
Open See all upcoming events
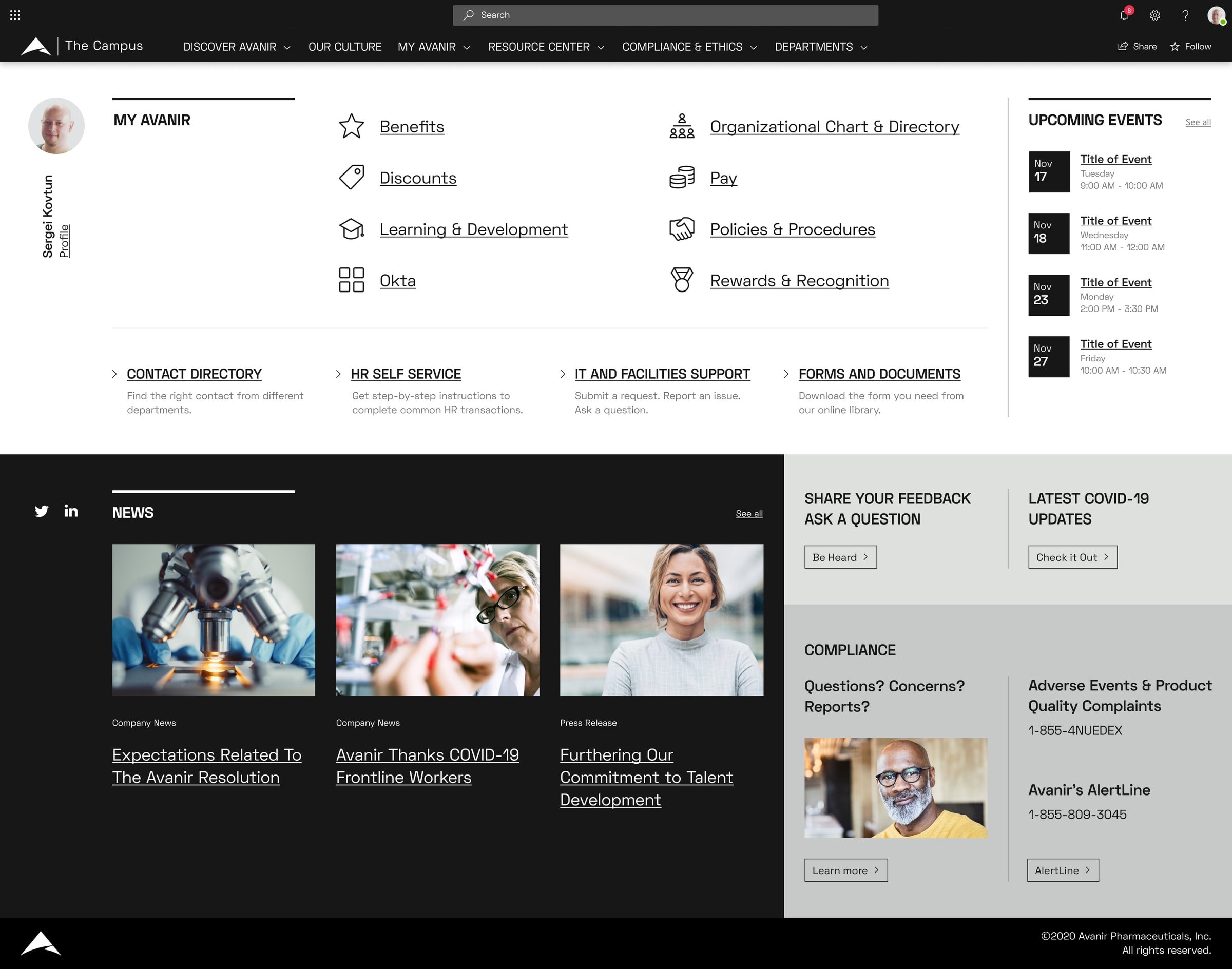(1198, 122)
